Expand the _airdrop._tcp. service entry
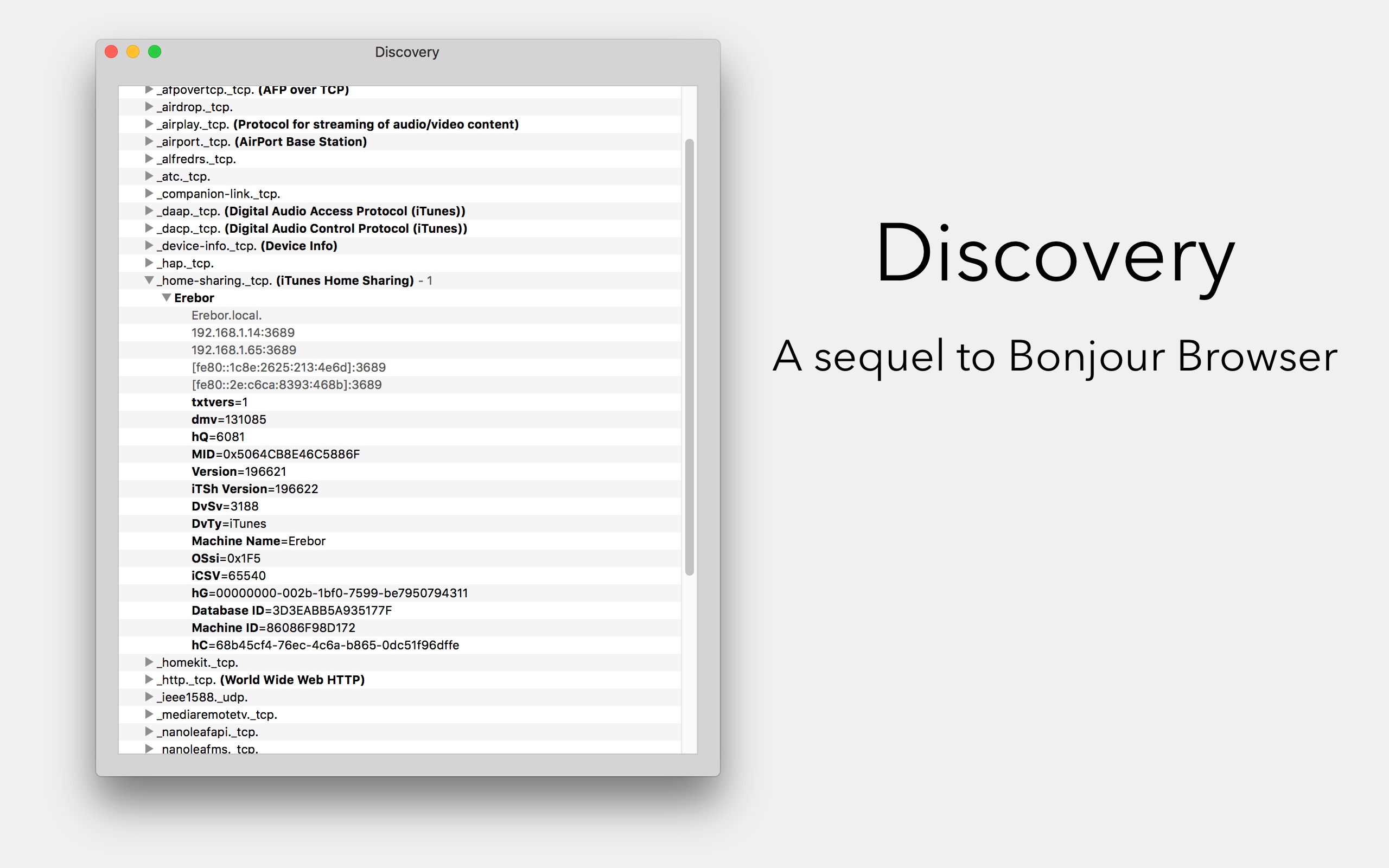The image size is (1389, 868). [x=149, y=107]
